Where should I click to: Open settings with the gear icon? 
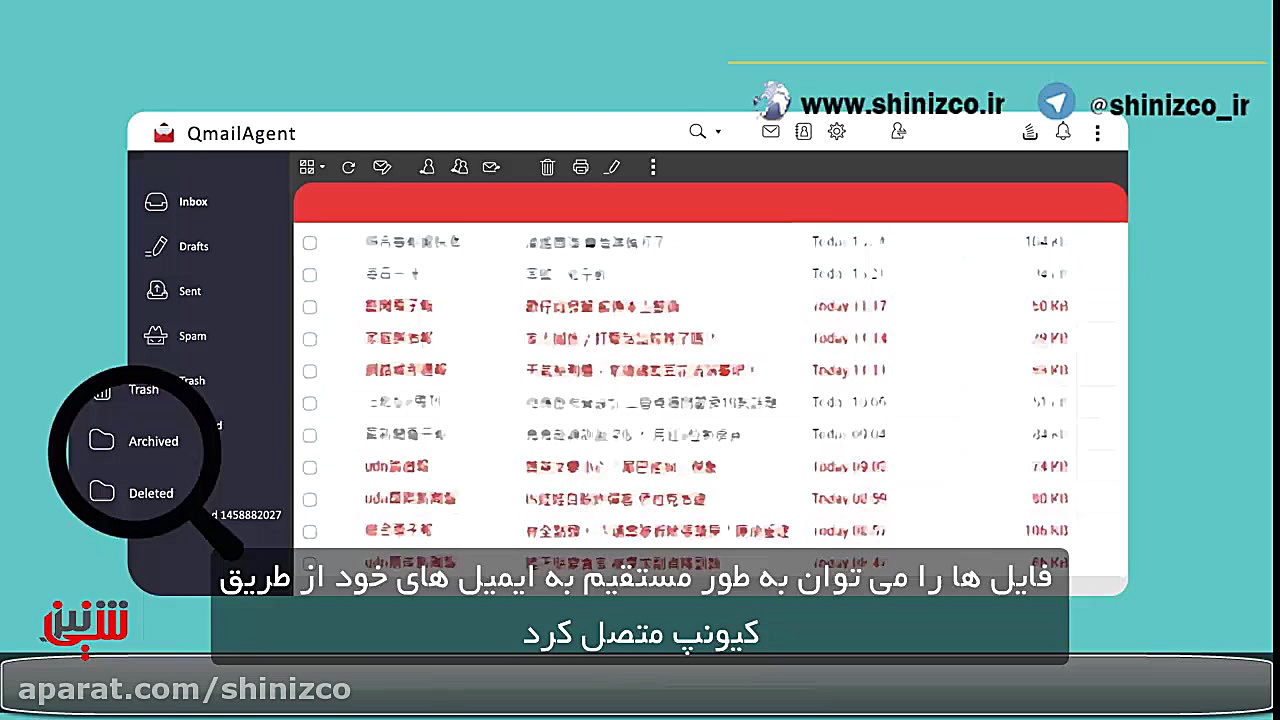tap(837, 132)
